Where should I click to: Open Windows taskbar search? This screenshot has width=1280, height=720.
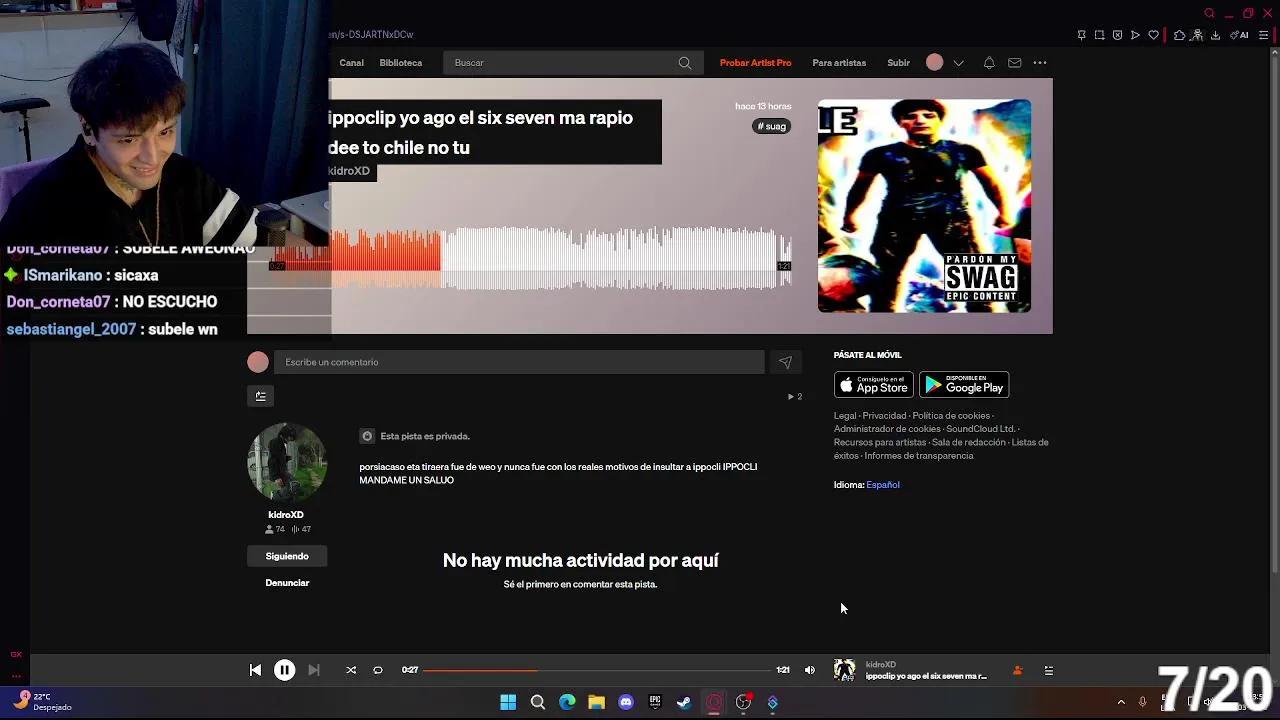(x=537, y=702)
